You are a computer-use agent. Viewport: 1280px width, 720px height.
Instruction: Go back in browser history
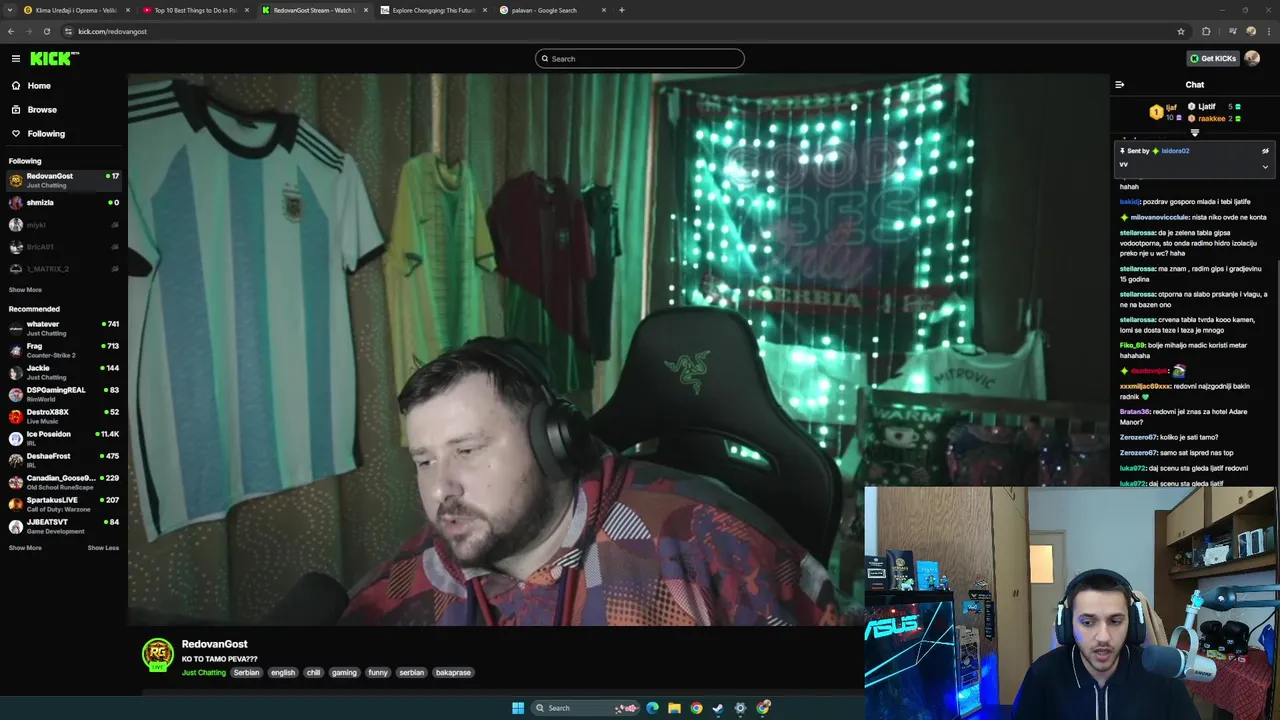[10, 31]
